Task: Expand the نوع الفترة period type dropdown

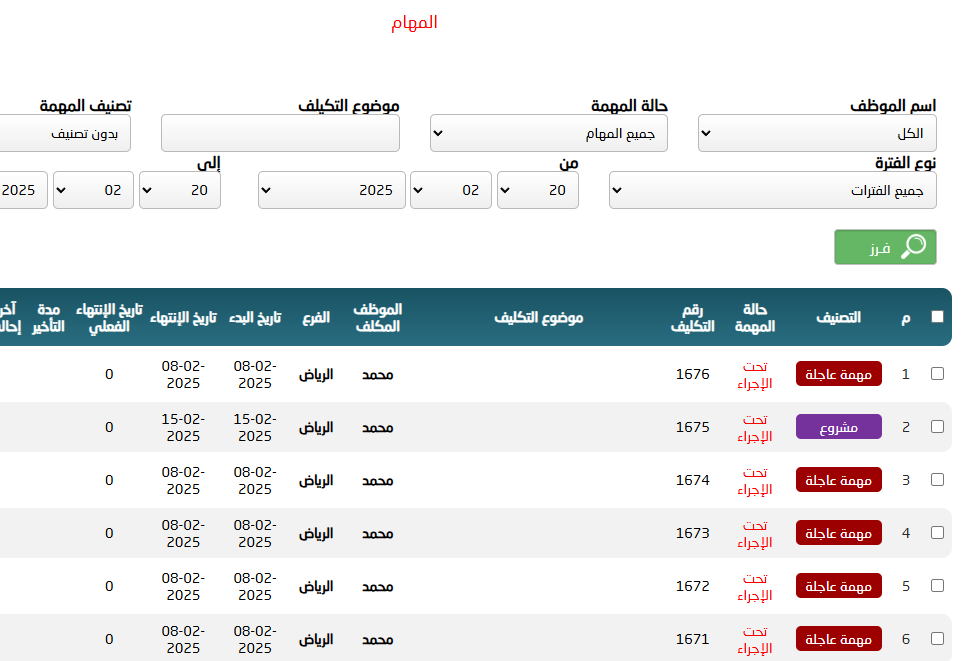Action: tap(773, 190)
